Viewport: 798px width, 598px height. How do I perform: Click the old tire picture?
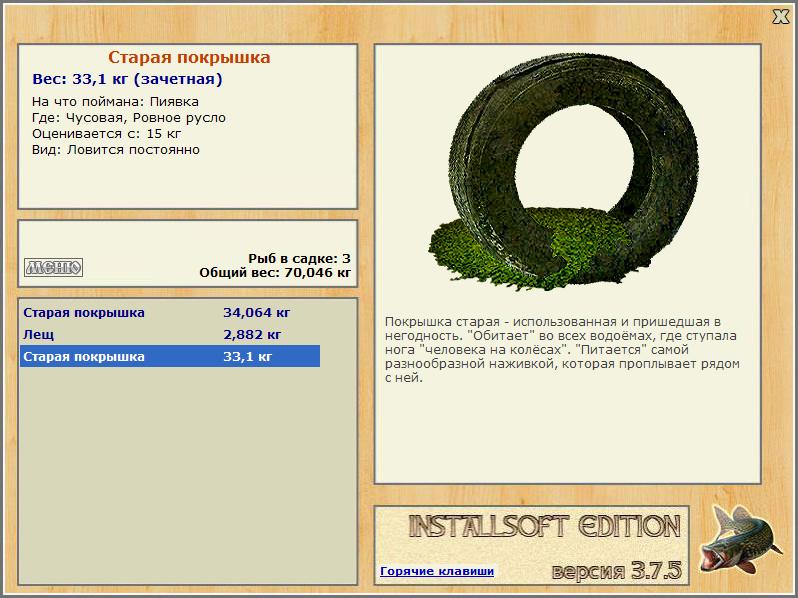tap(562, 172)
